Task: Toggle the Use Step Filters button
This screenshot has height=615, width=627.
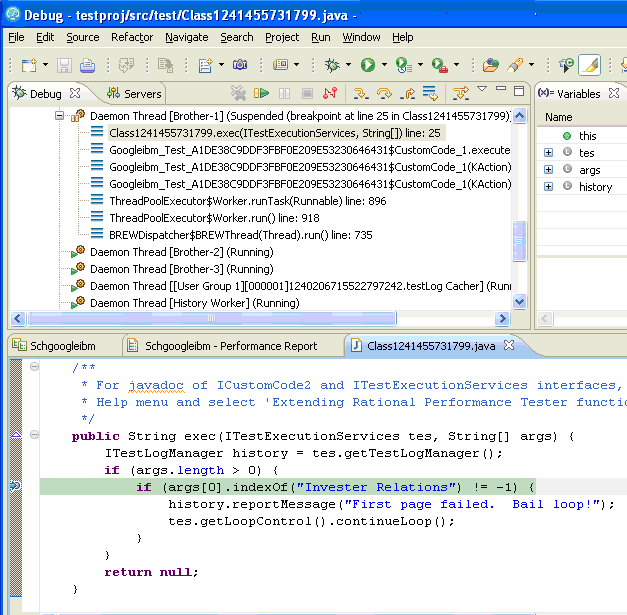Action: [x=459, y=94]
